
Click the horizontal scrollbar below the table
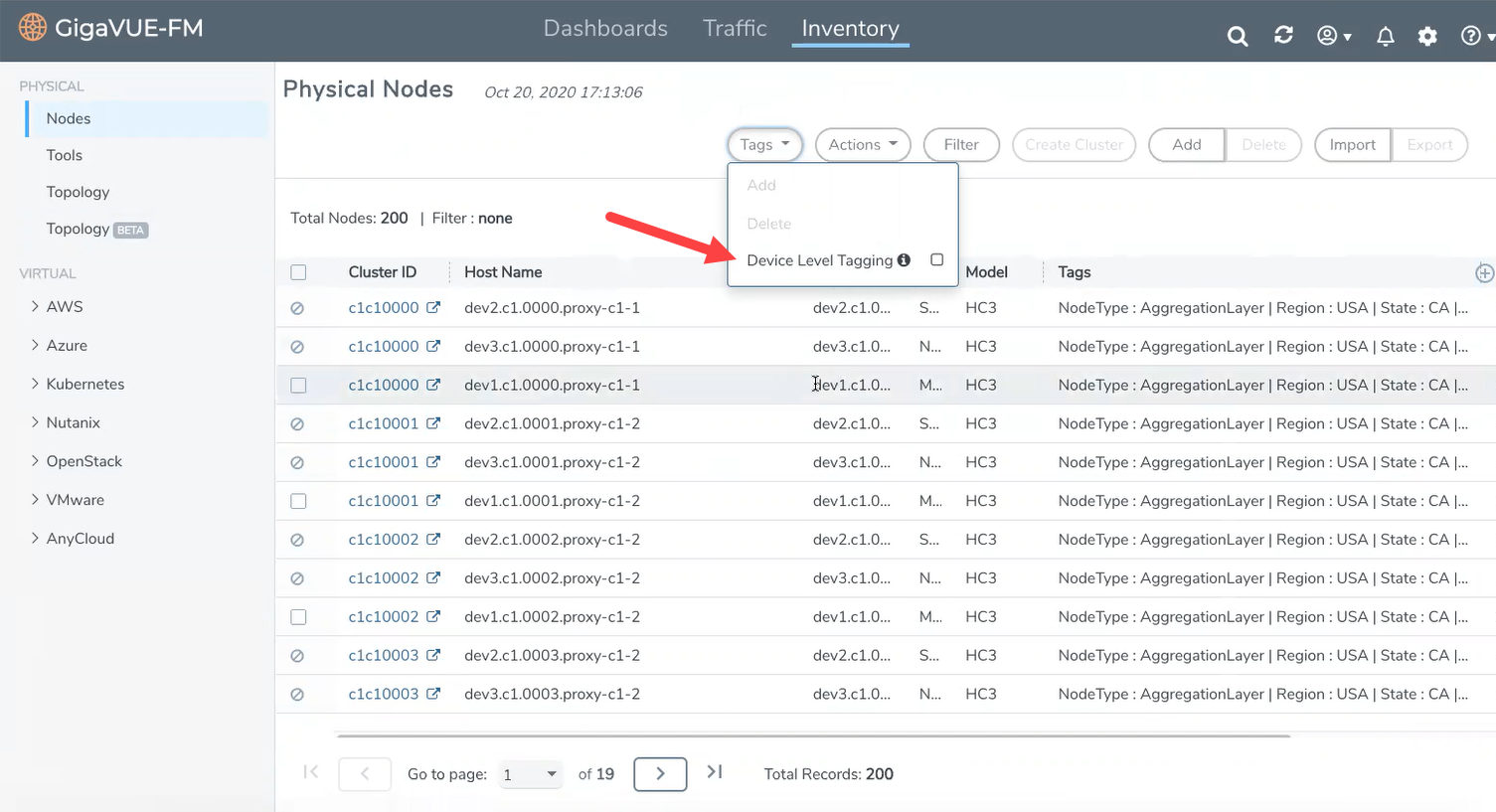(x=813, y=736)
